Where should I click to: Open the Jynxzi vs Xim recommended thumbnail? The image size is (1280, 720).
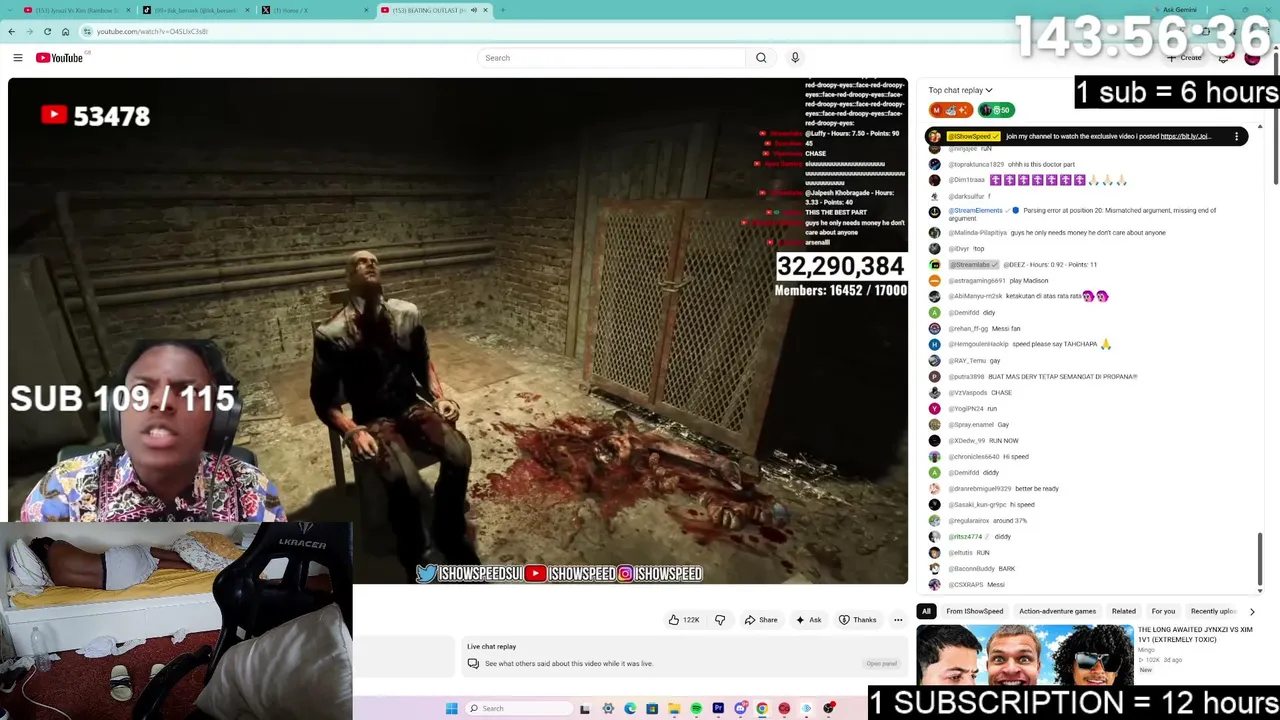tap(1025, 656)
